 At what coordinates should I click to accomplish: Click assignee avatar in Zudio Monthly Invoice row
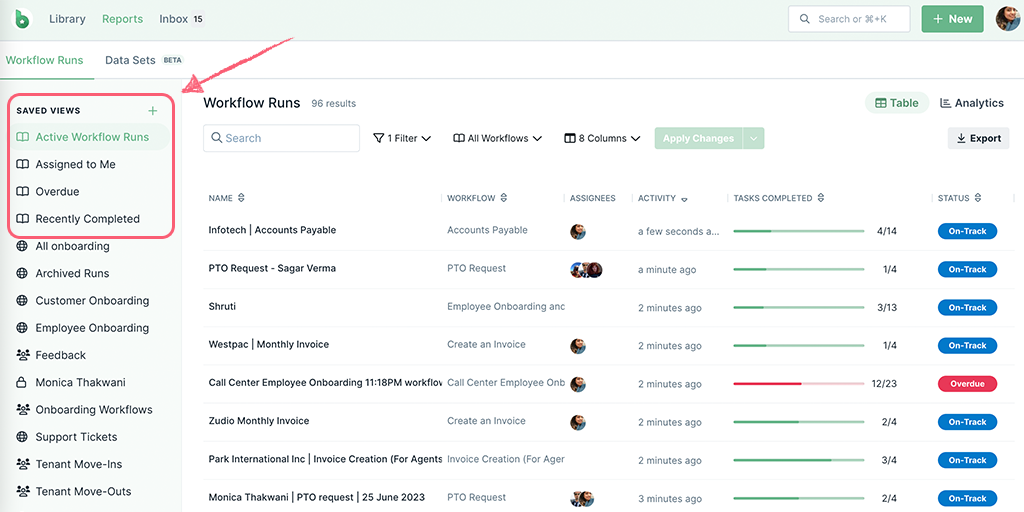click(x=577, y=423)
